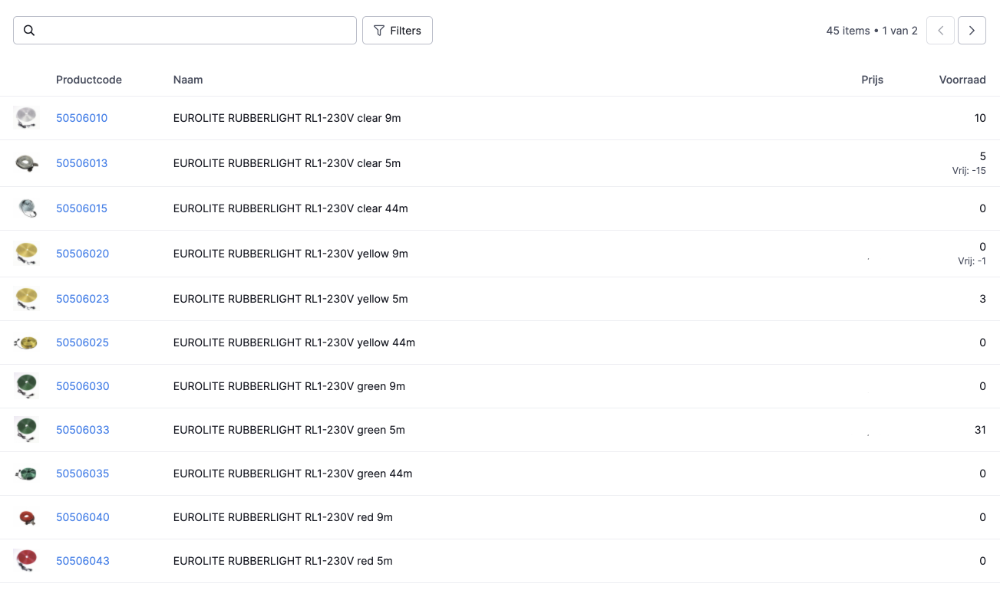
Task: Open product code 50506013 link
Action: [x=82, y=163]
